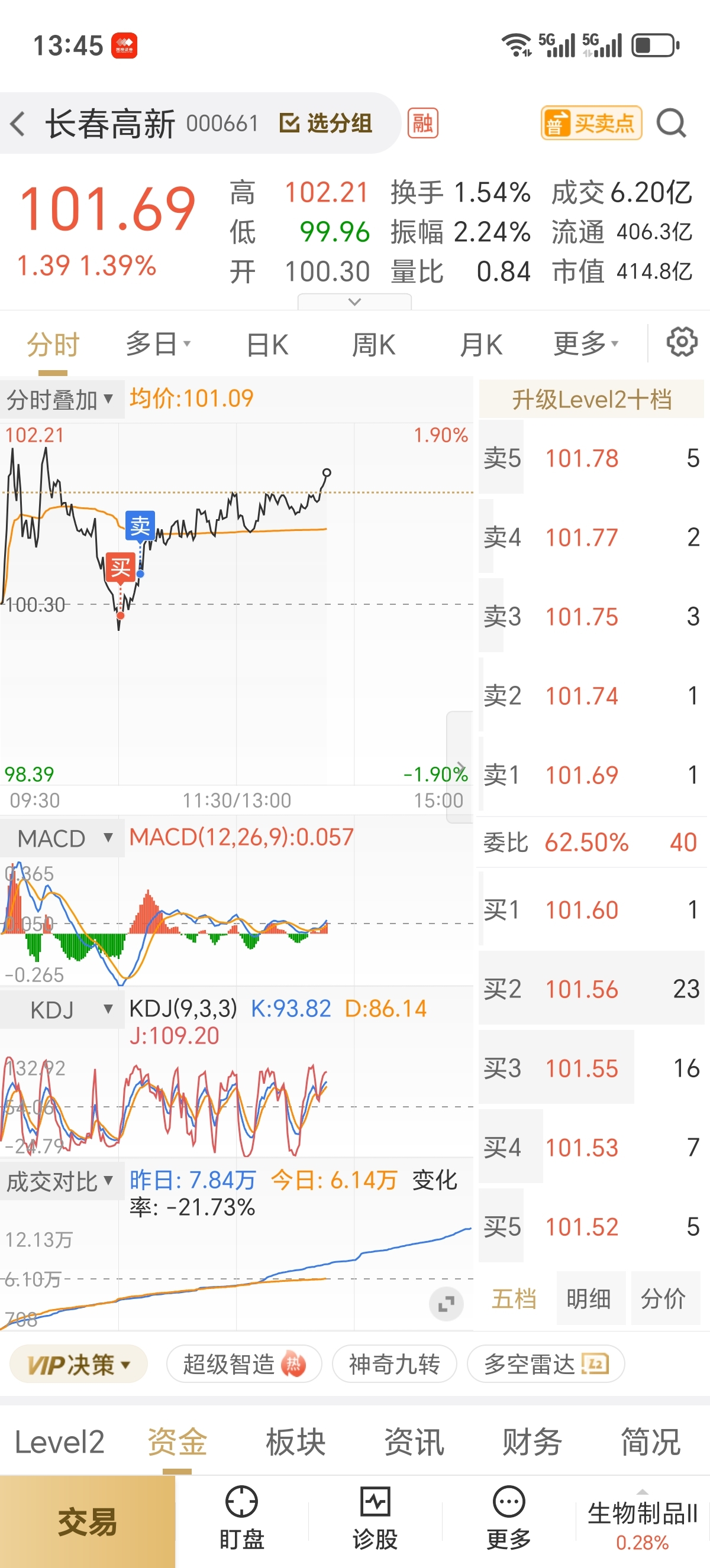
Task: Open the KDJ indicator dropdown
Action: pos(61,1010)
